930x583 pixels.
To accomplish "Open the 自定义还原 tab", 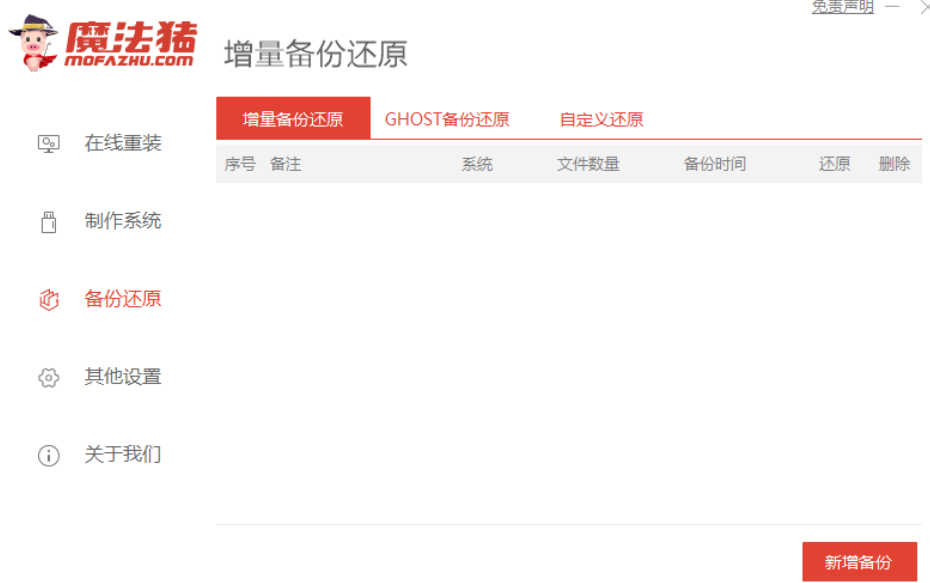I will 601,117.
